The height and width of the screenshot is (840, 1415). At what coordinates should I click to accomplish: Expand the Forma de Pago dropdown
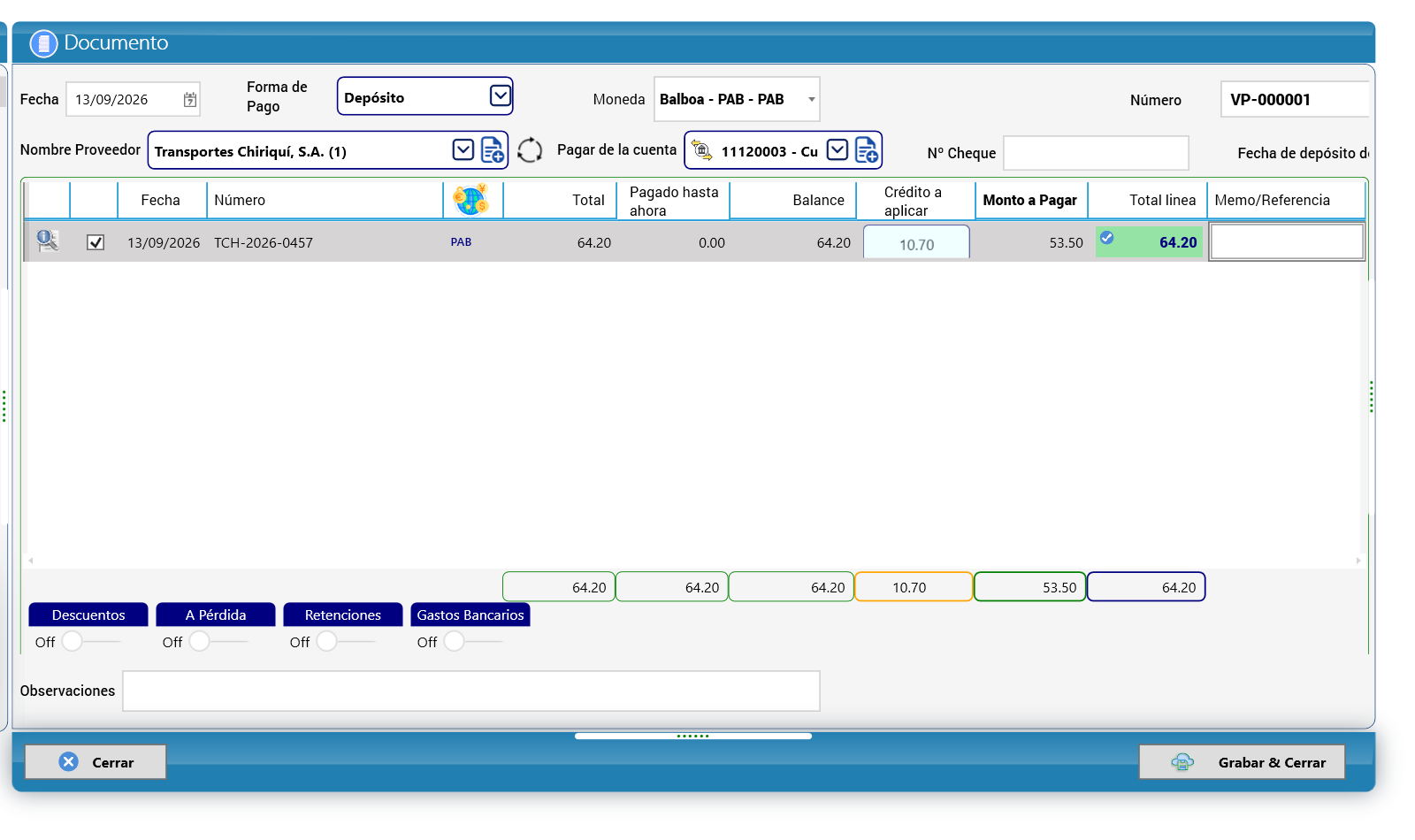pos(500,95)
